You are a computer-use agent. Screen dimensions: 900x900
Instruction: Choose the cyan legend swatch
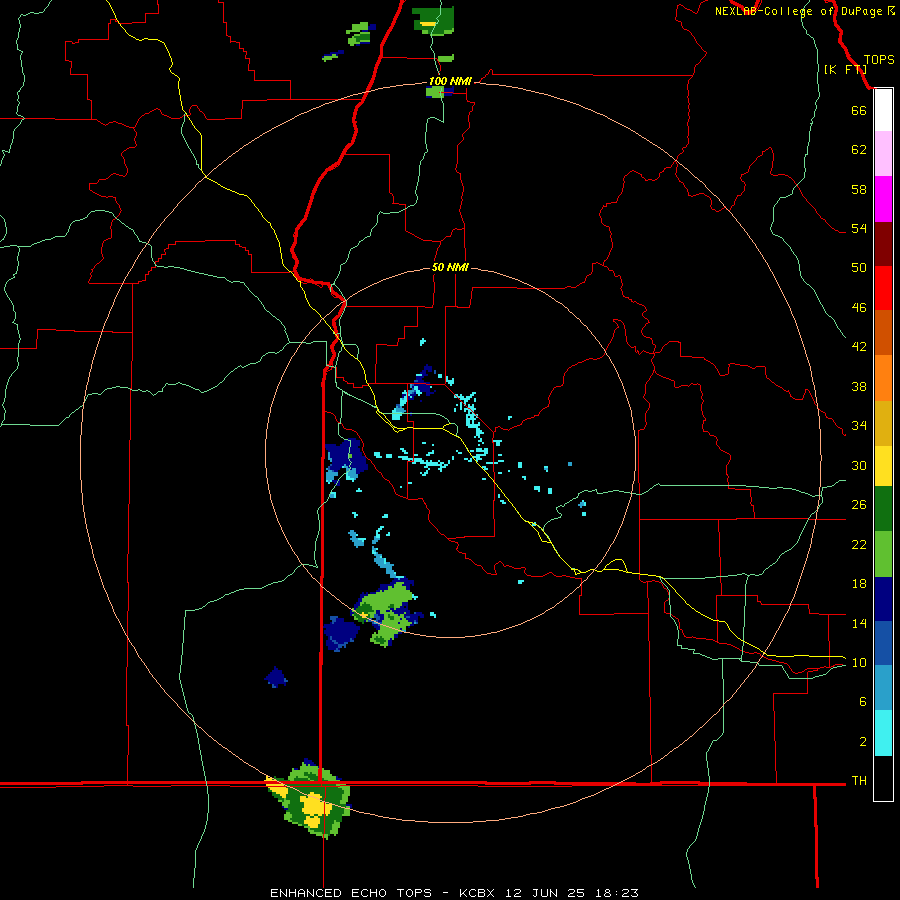pos(883,733)
